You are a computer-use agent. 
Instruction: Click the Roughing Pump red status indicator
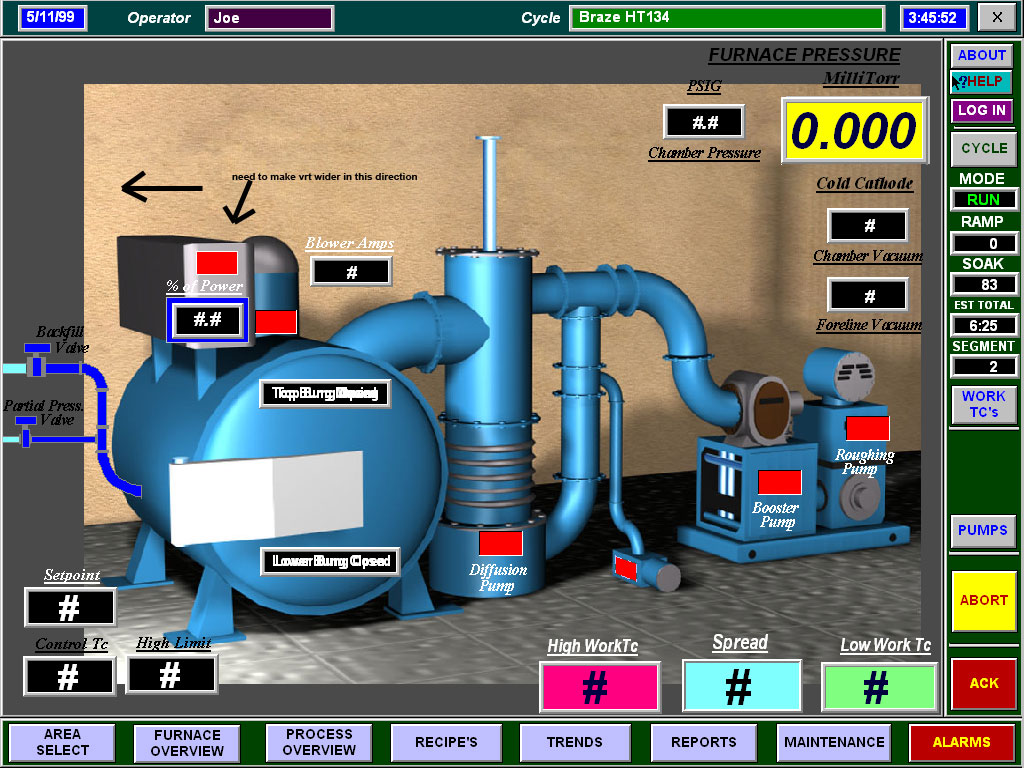coord(867,428)
